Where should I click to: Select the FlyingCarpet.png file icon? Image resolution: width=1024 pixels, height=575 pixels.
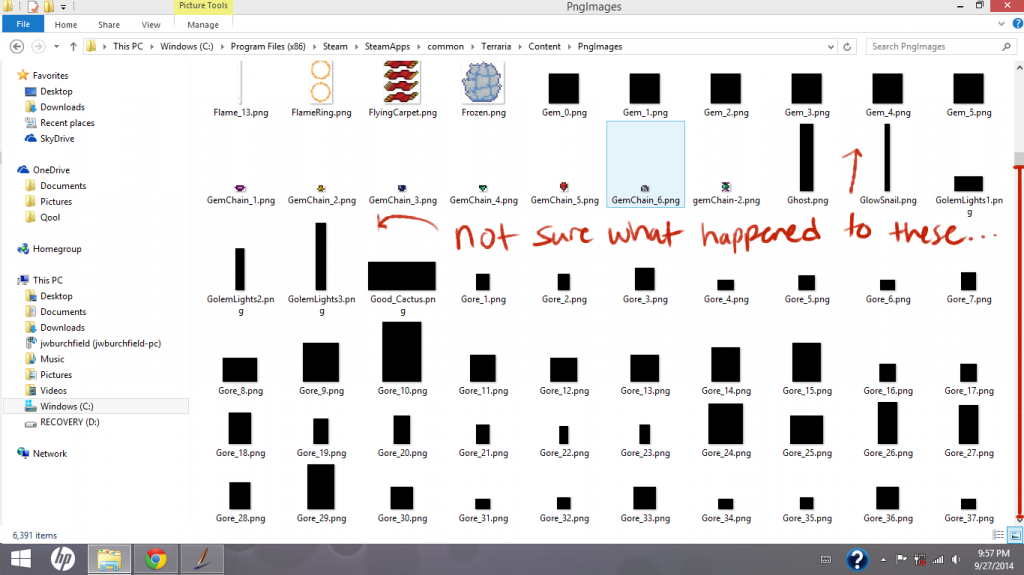pos(402,82)
